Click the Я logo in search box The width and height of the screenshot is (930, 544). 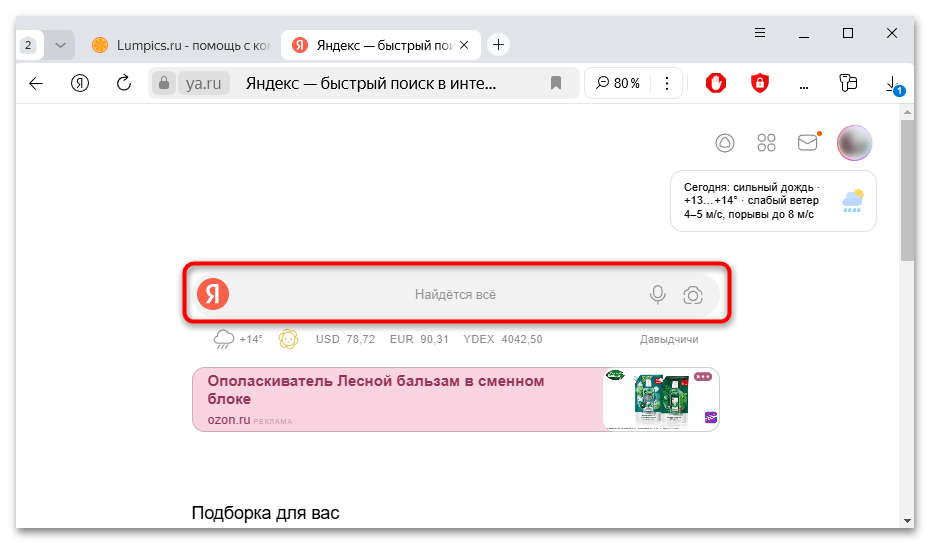click(213, 294)
